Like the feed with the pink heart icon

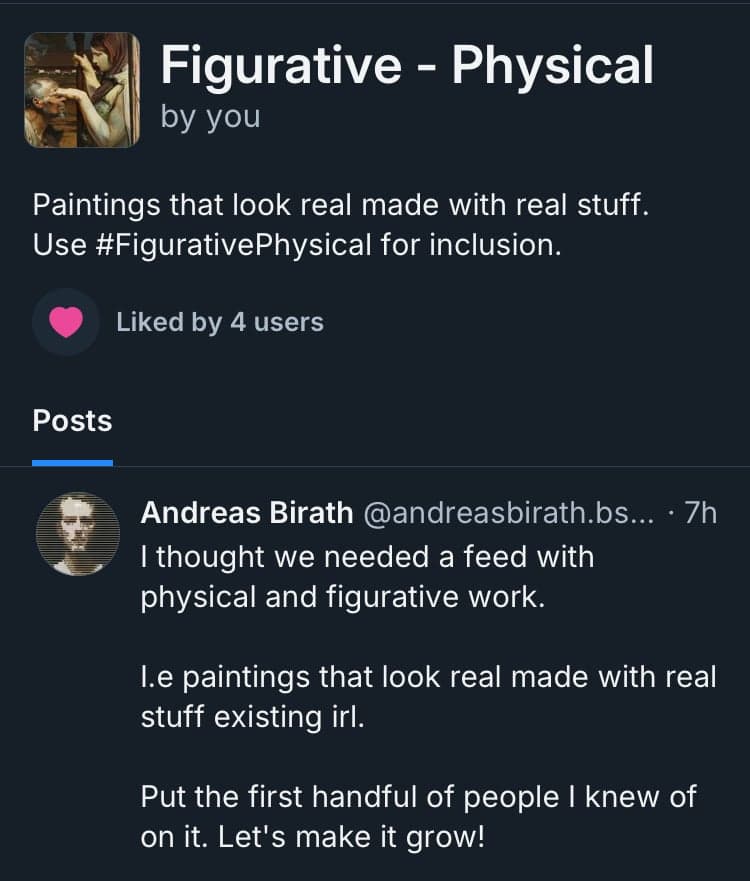coord(66,322)
